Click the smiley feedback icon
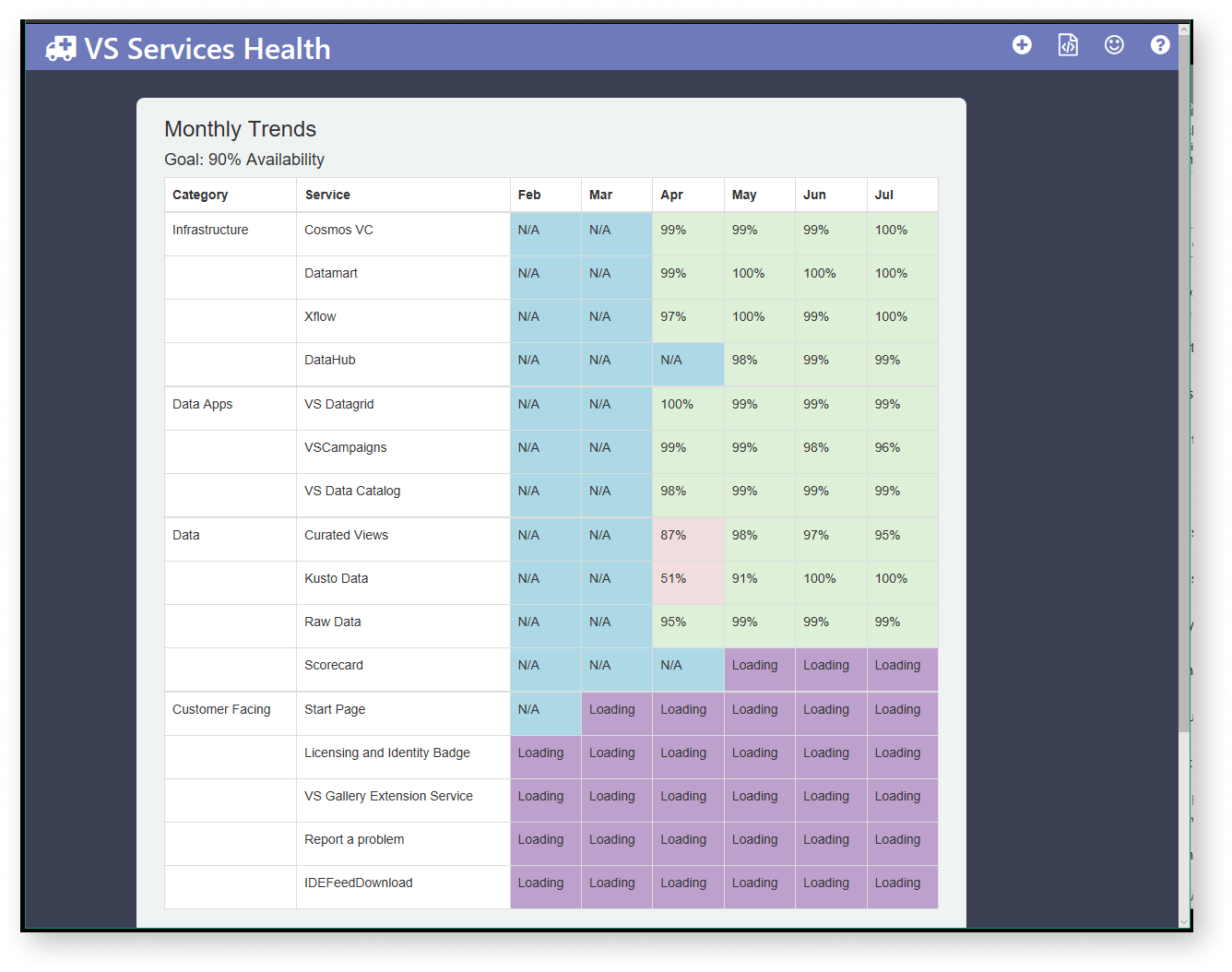Image resolution: width=1232 pixels, height=972 pixels. pos(1114,45)
